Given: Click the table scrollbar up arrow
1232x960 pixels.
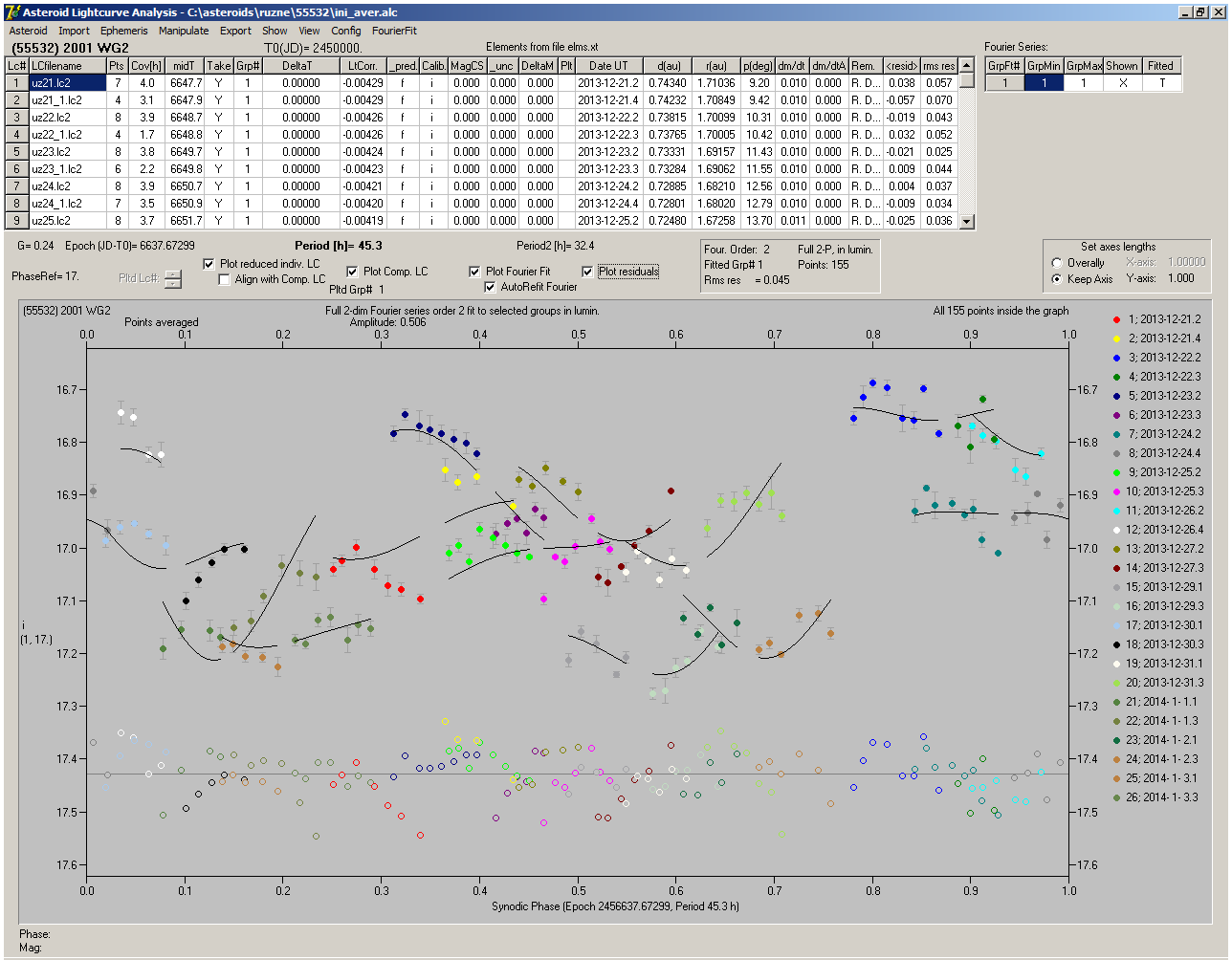Looking at the screenshot, I should pos(967,66).
